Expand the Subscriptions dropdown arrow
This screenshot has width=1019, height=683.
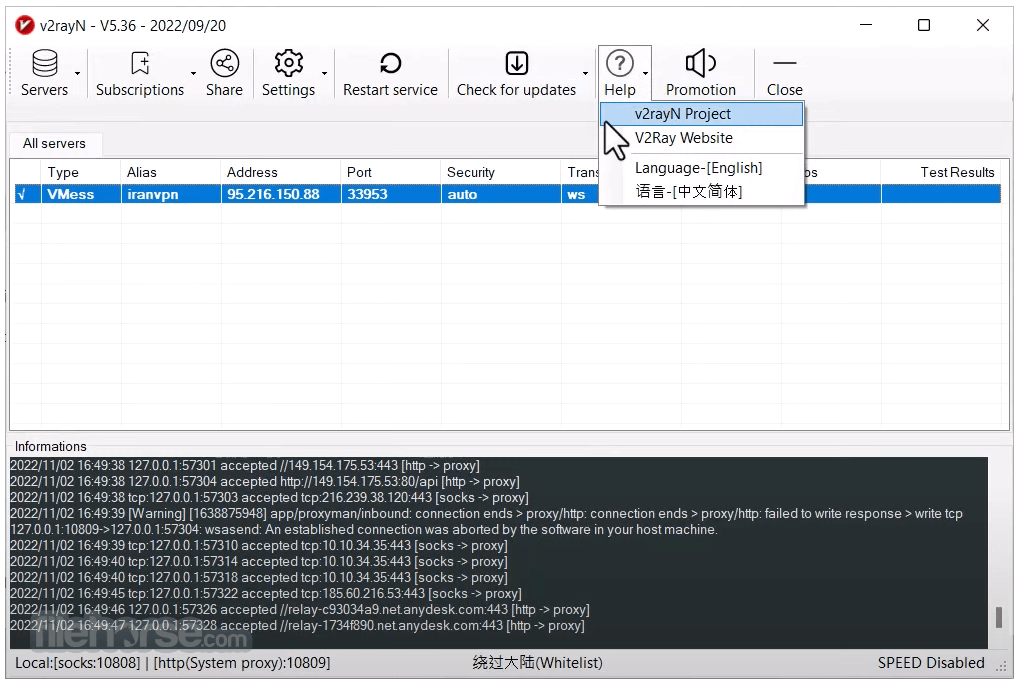tap(193, 73)
